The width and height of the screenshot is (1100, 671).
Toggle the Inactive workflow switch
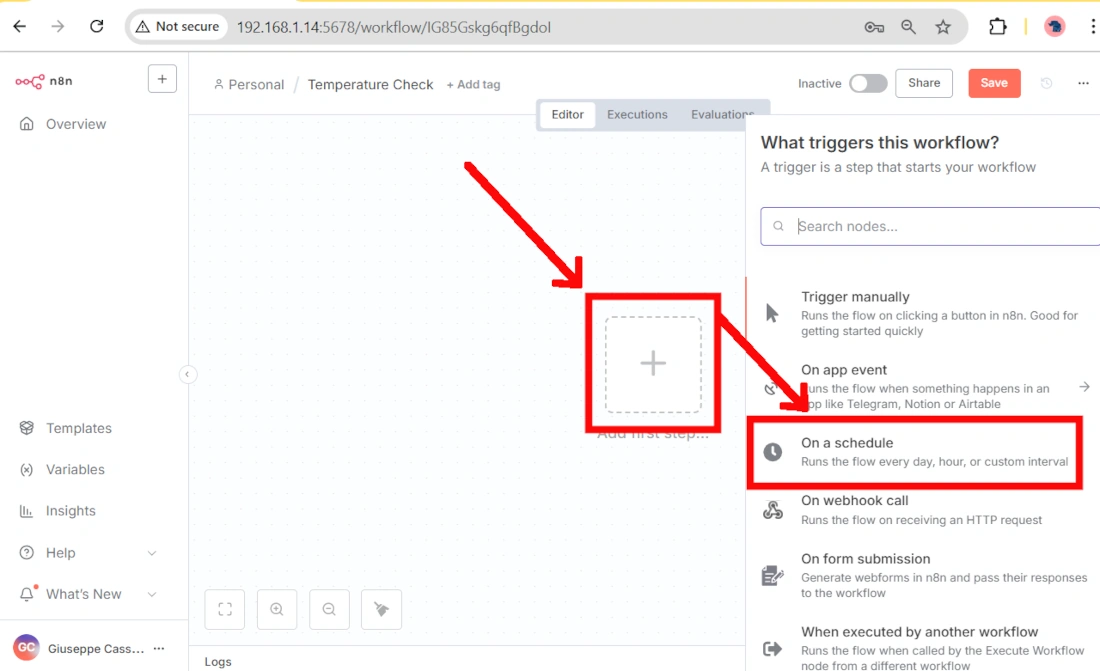(867, 84)
